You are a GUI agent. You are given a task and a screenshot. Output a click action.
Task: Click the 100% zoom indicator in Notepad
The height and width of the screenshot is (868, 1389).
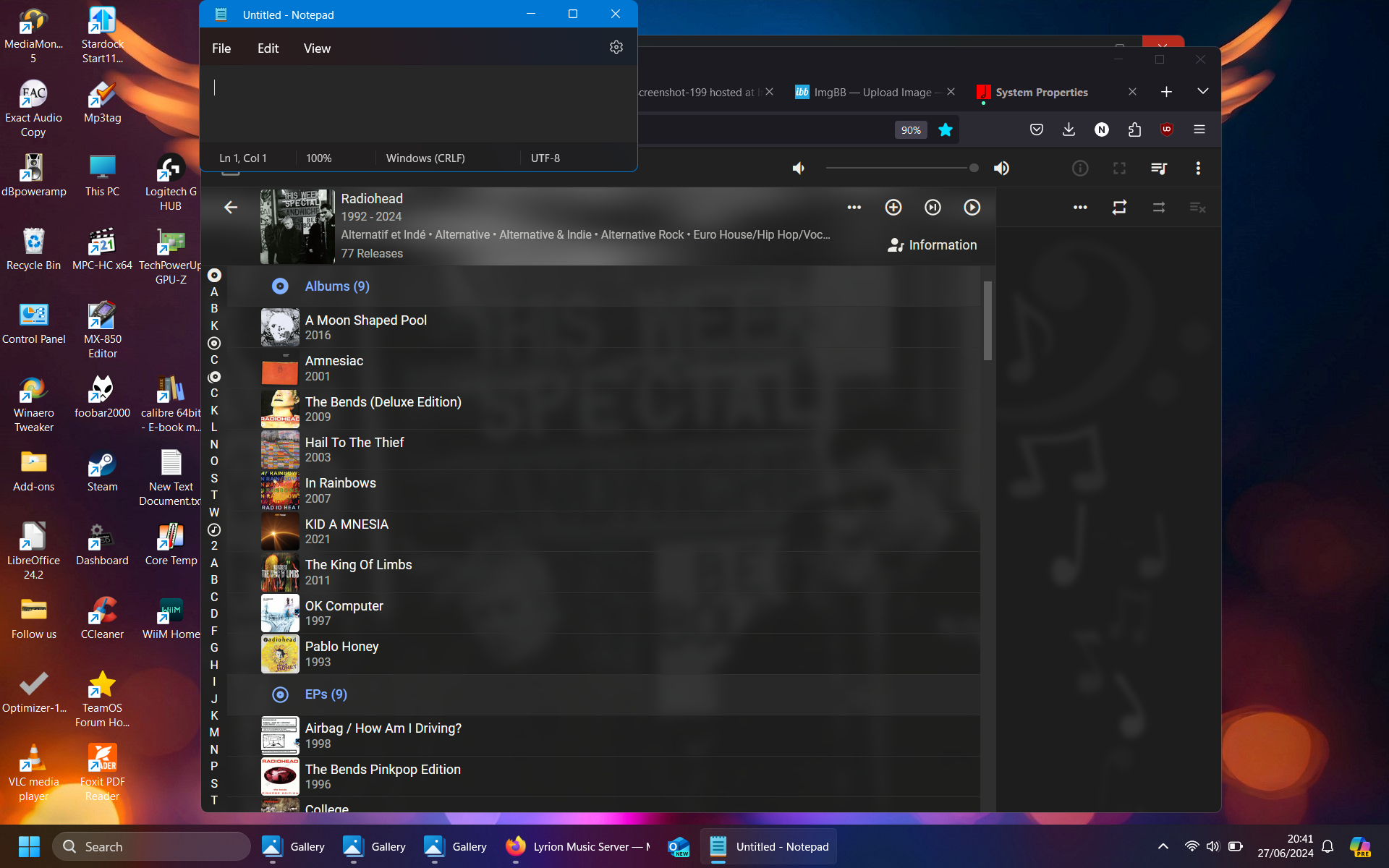(x=319, y=158)
